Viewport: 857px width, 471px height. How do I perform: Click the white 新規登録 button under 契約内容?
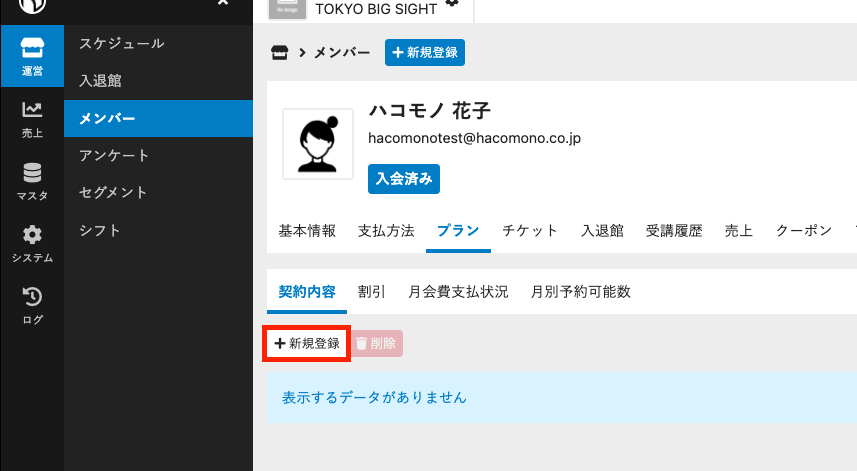pos(307,344)
